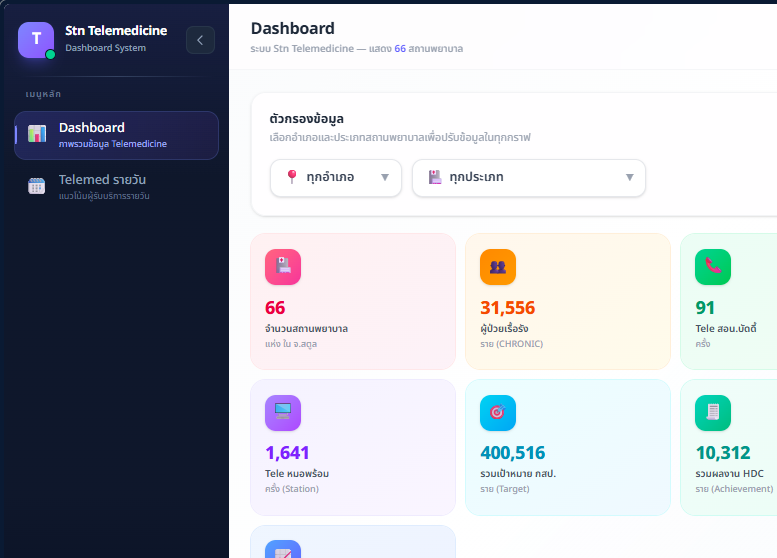Open Telemed รายวัน menu item

coord(116,186)
